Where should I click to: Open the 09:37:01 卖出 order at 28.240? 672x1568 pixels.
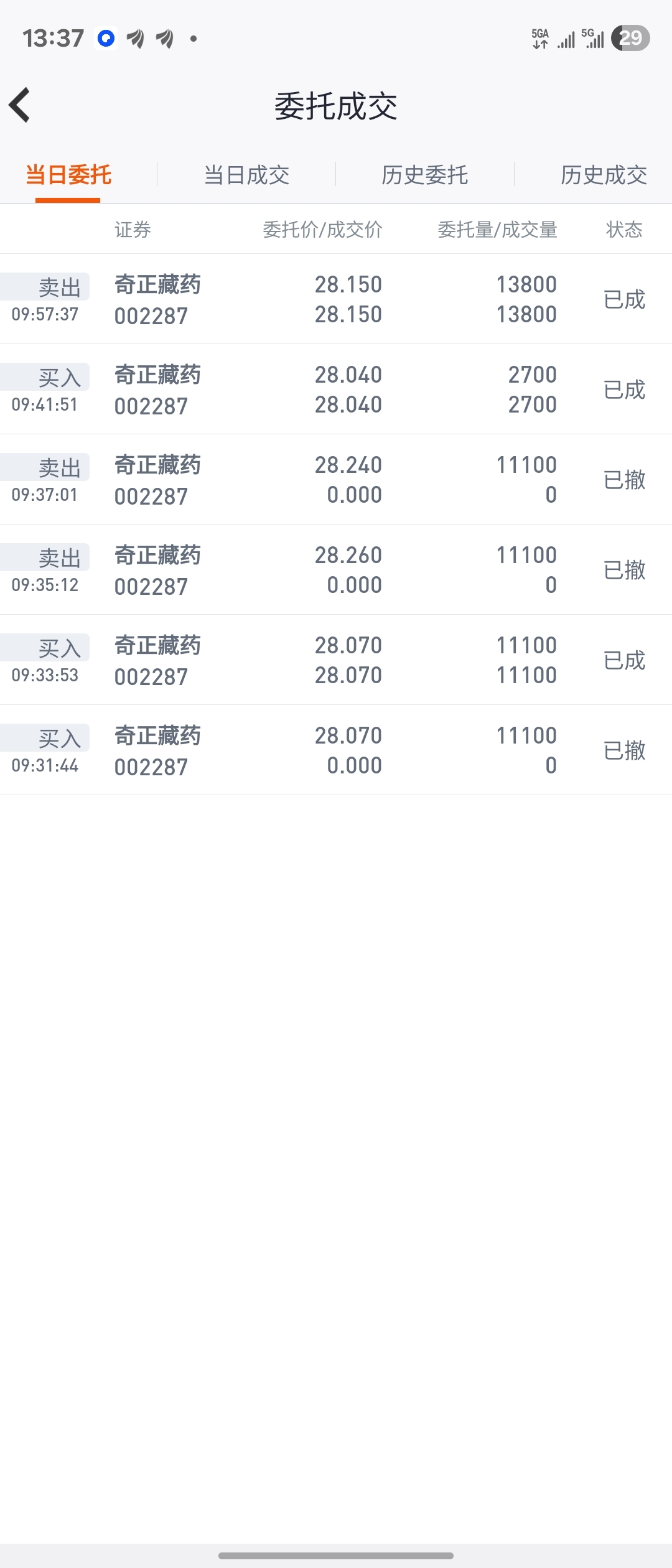pyautogui.click(x=336, y=480)
